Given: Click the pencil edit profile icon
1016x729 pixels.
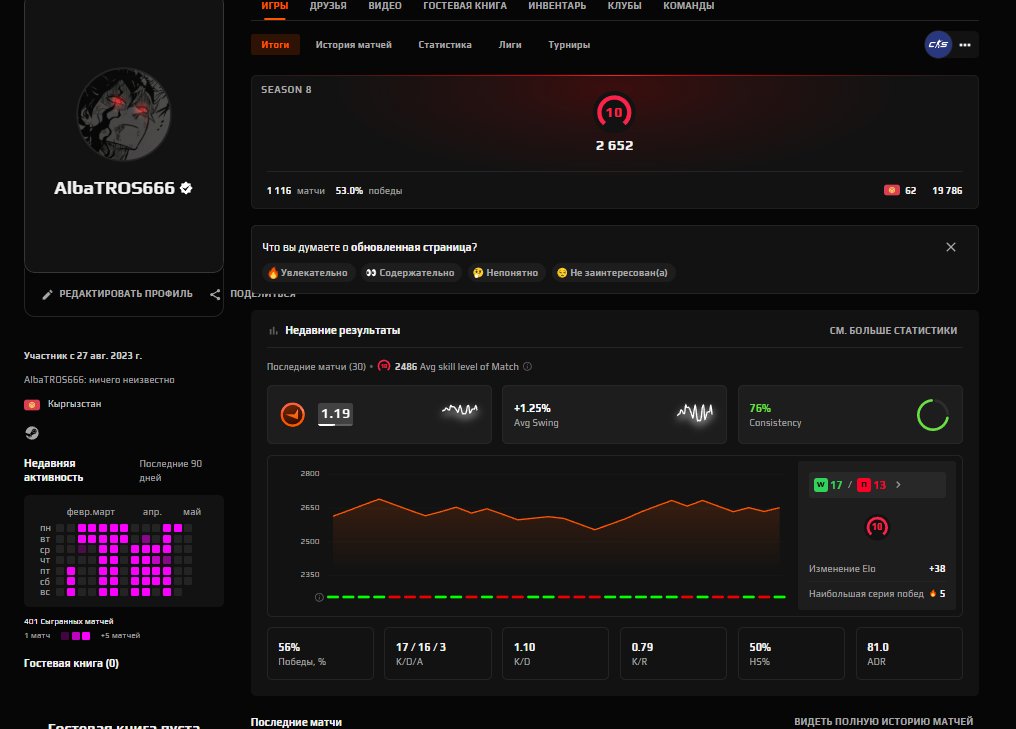Looking at the screenshot, I should click(47, 294).
